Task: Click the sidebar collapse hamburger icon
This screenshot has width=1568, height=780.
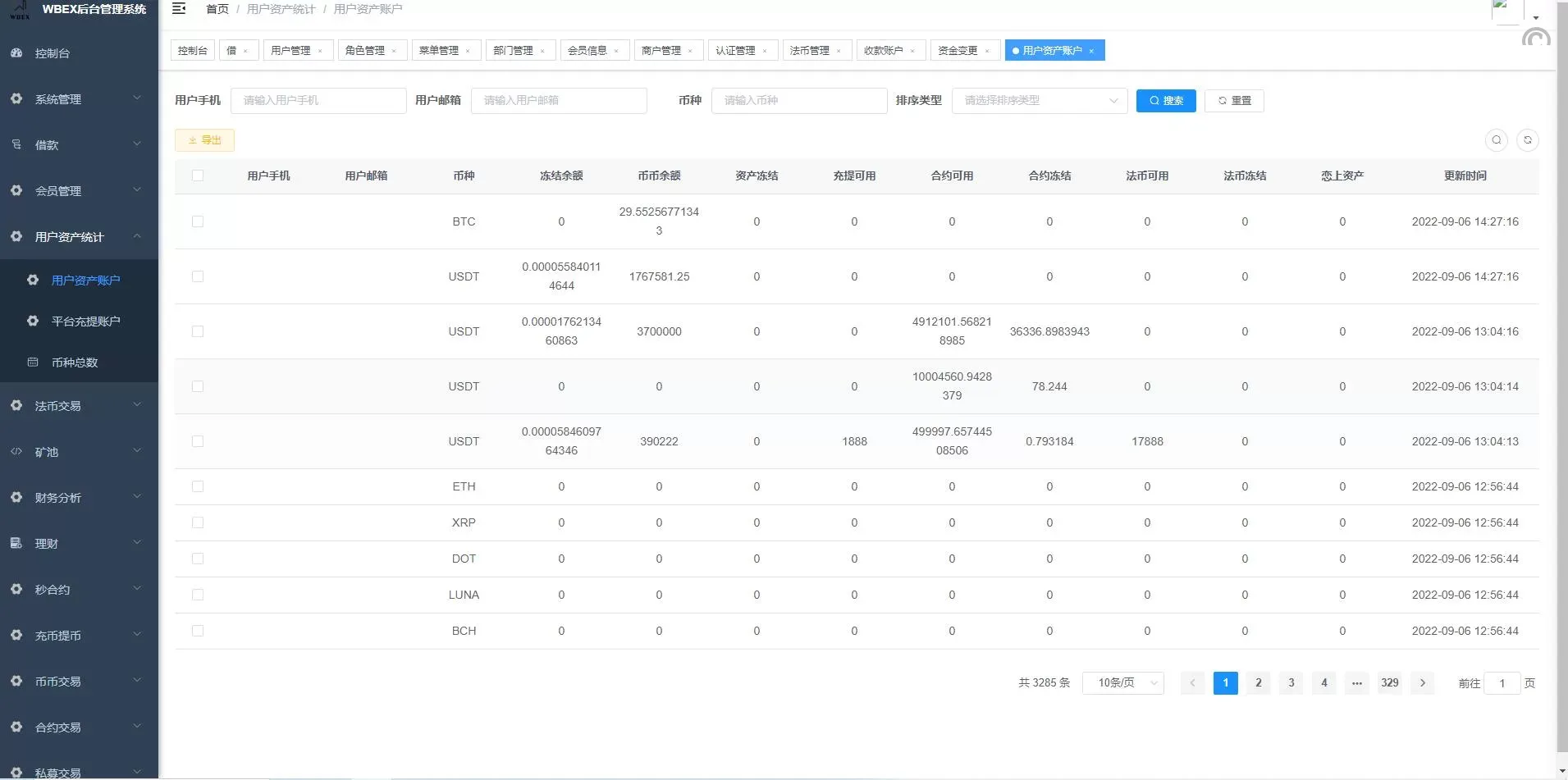Action: pyautogui.click(x=179, y=9)
